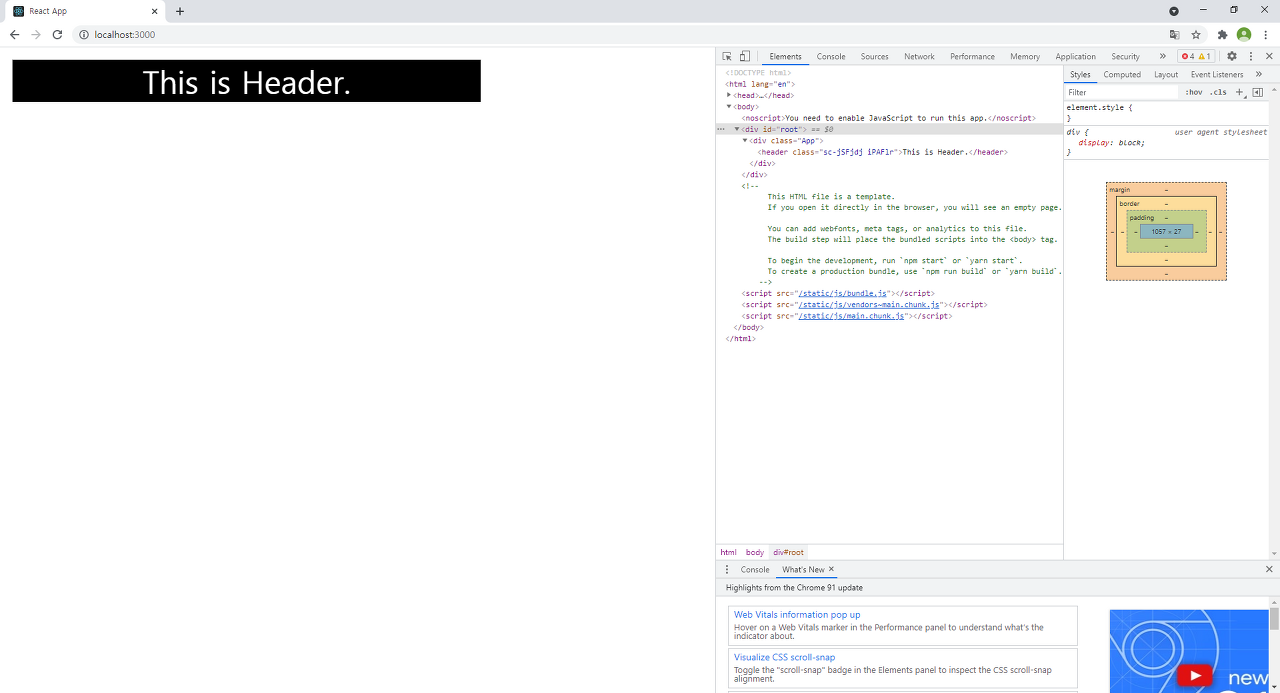Go forward in browser history
Screen dimensions: 1280x693
point(36,34)
